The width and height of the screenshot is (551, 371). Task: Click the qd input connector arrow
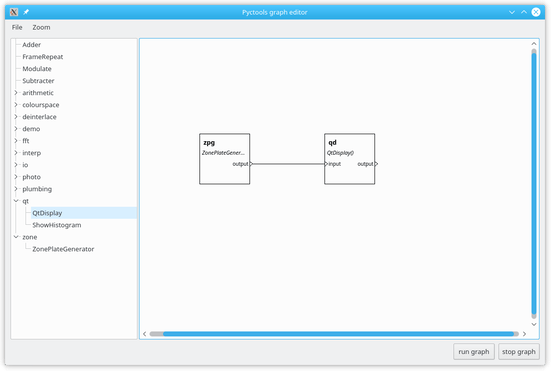[326, 164]
